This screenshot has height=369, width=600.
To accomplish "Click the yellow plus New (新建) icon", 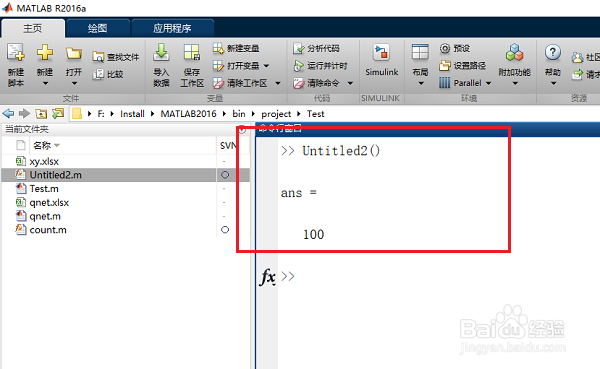I will coord(45,52).
